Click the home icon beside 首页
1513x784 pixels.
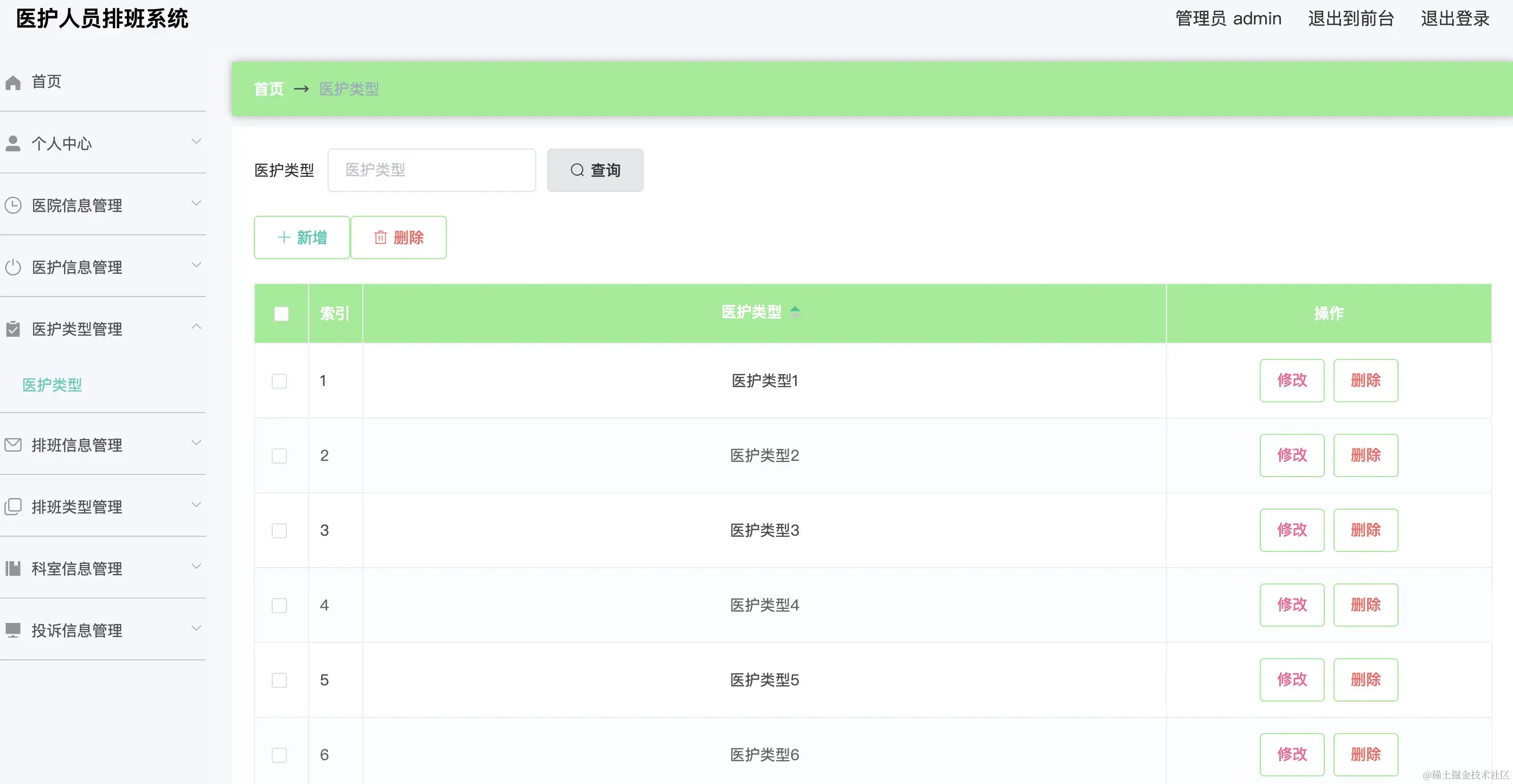13,82
